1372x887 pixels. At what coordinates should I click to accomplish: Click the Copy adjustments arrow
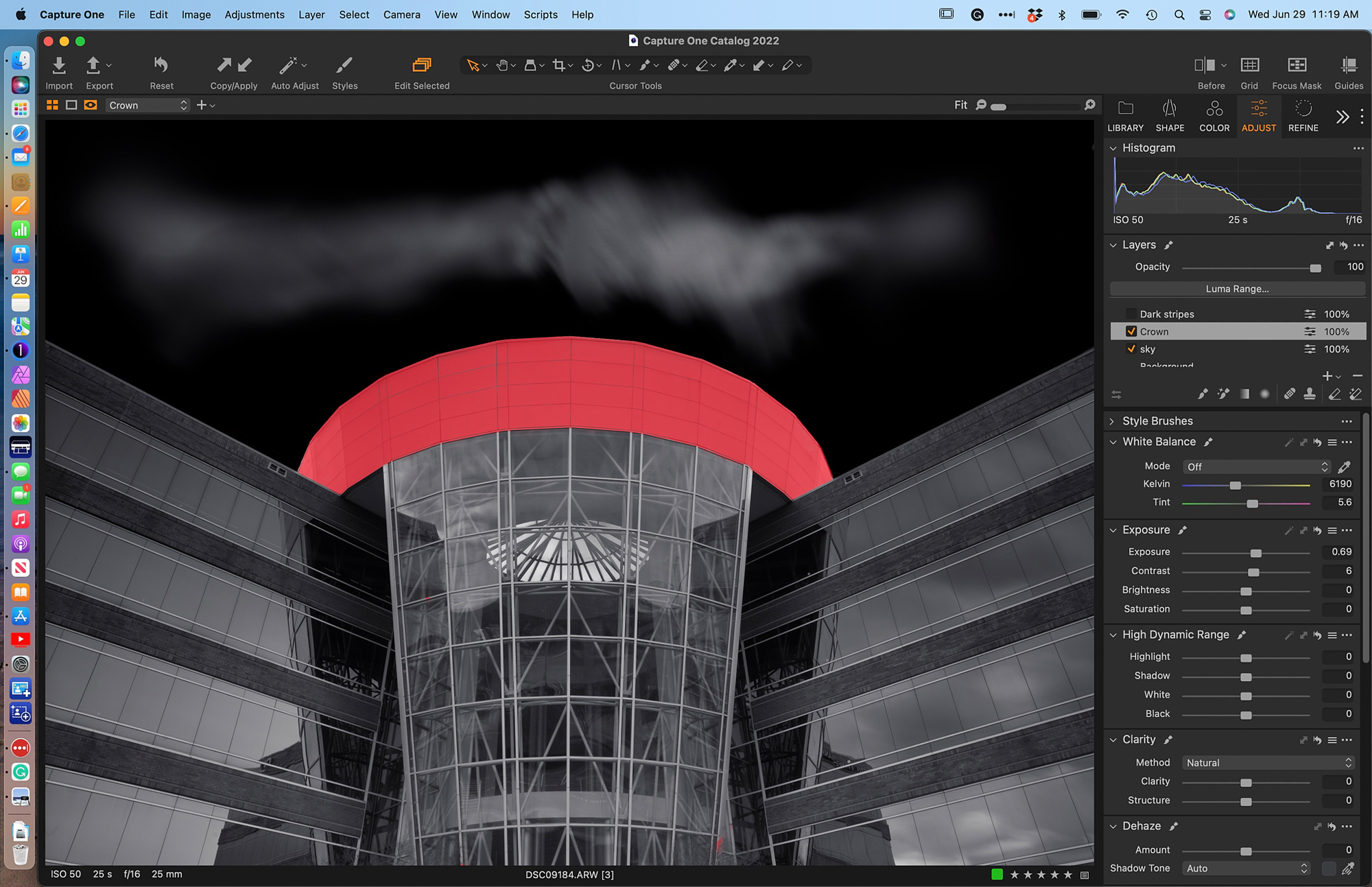coord(224,65)
